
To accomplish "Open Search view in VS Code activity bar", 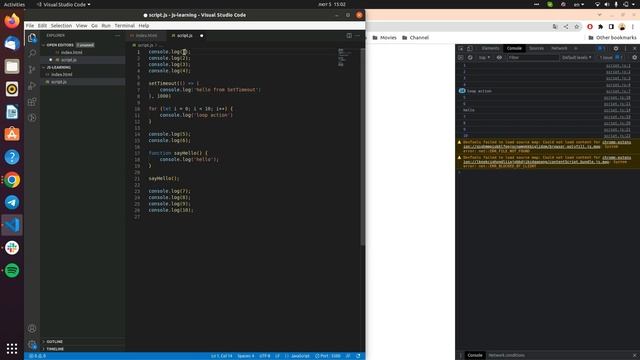I will (x=32, y=53).
